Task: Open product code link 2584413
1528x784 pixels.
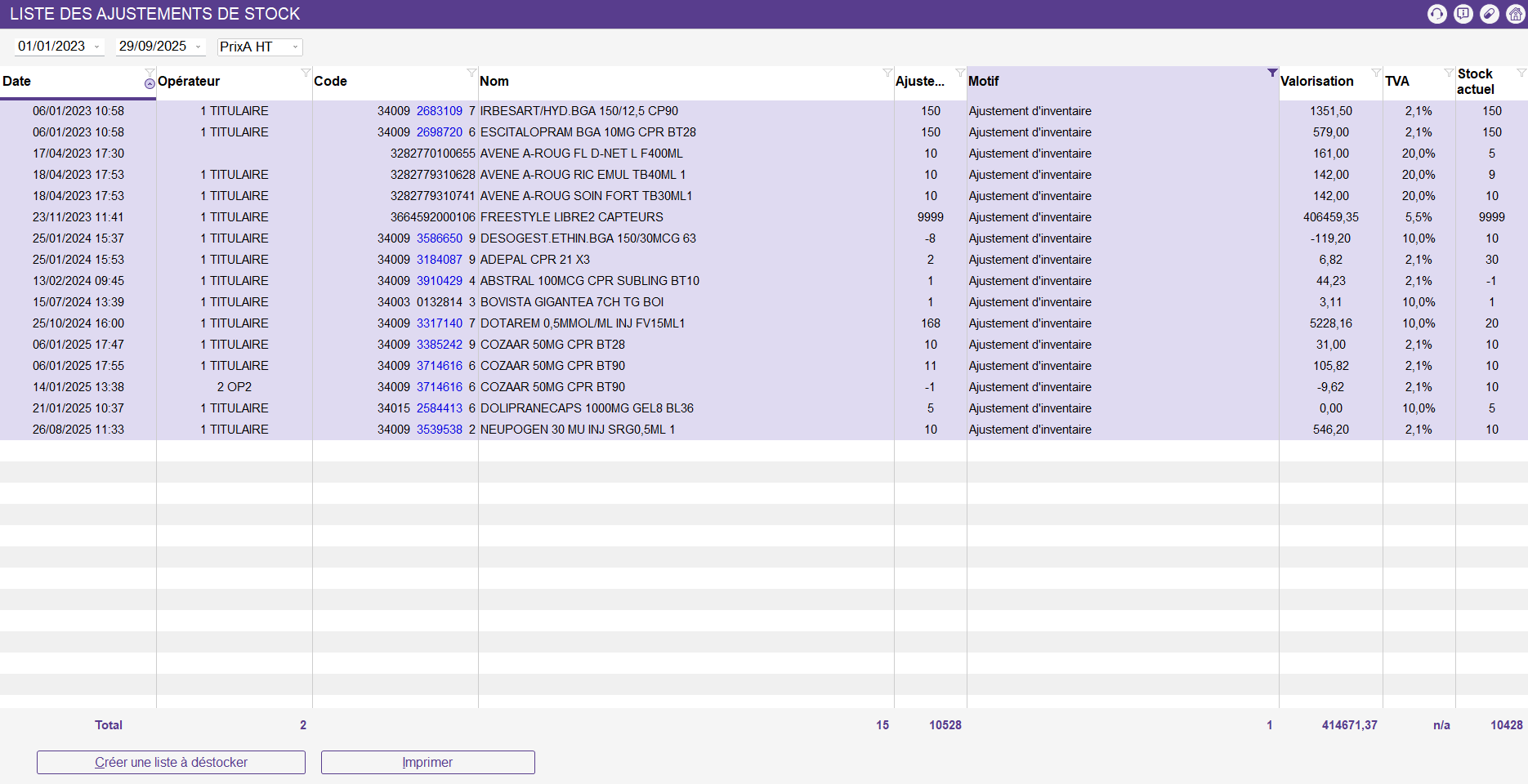Action: [x=440, y=408]
